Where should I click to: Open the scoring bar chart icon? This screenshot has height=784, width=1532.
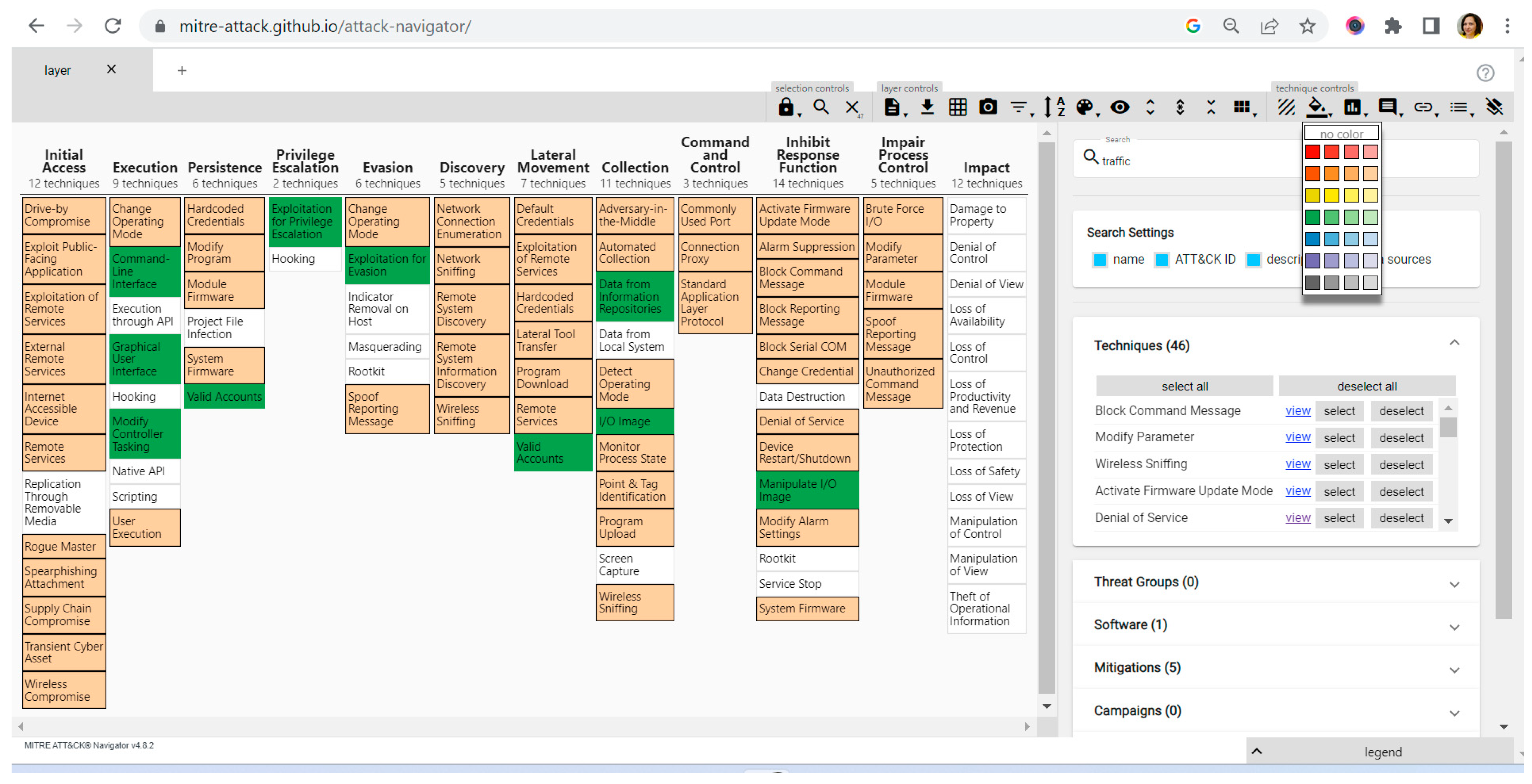(1351, 108)
